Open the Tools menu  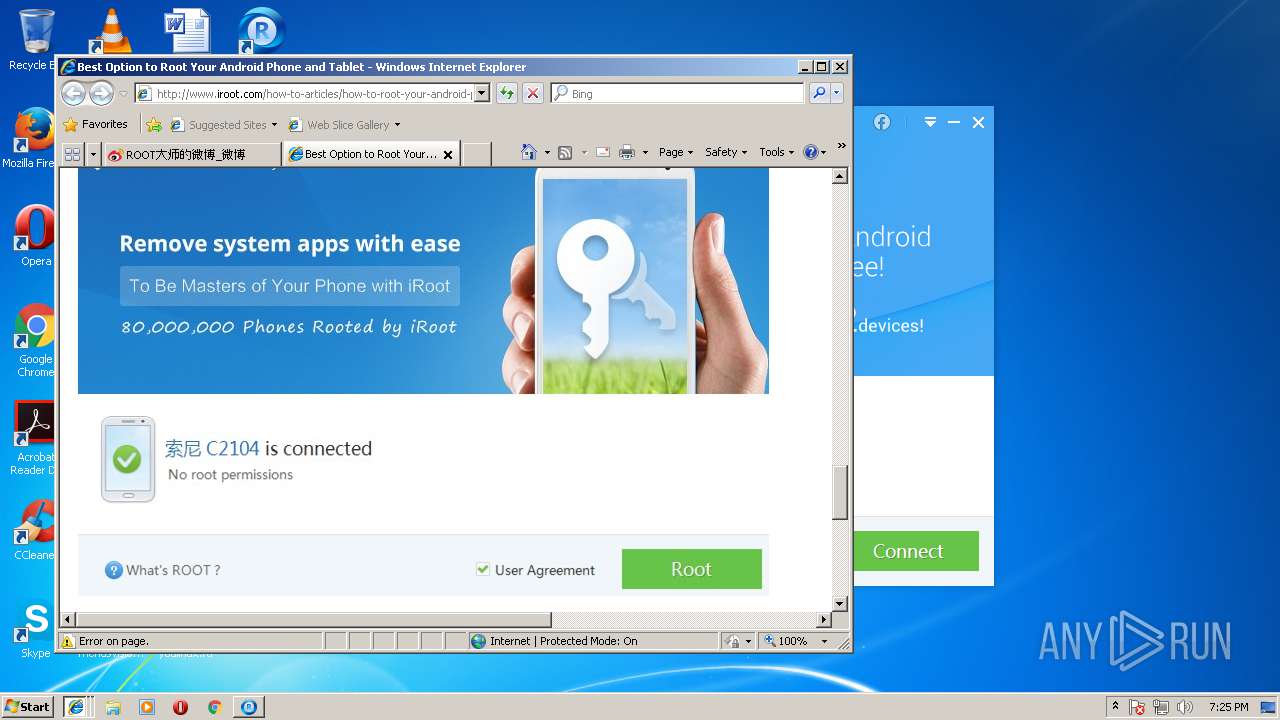tap(777, 152)
